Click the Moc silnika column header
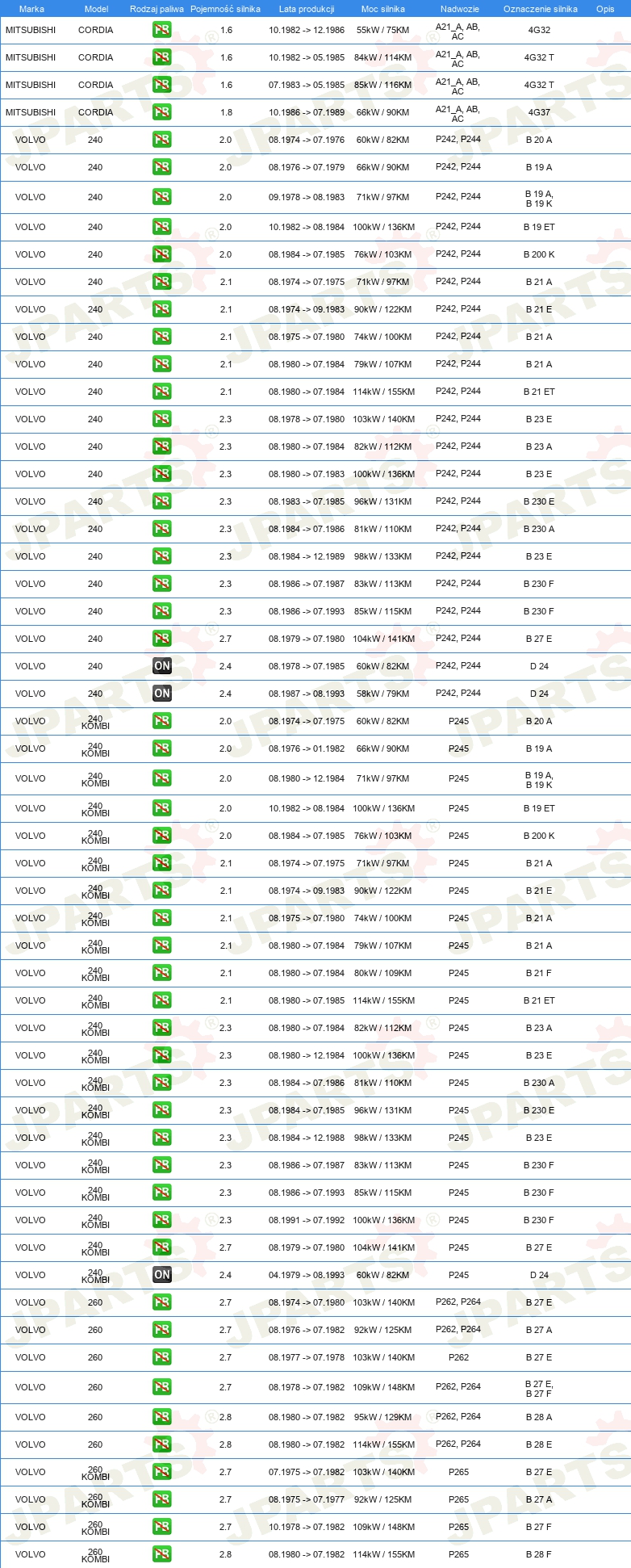The width and height of the screenshot is (631, 1568). pyautogui.click(x=383, y=9)
